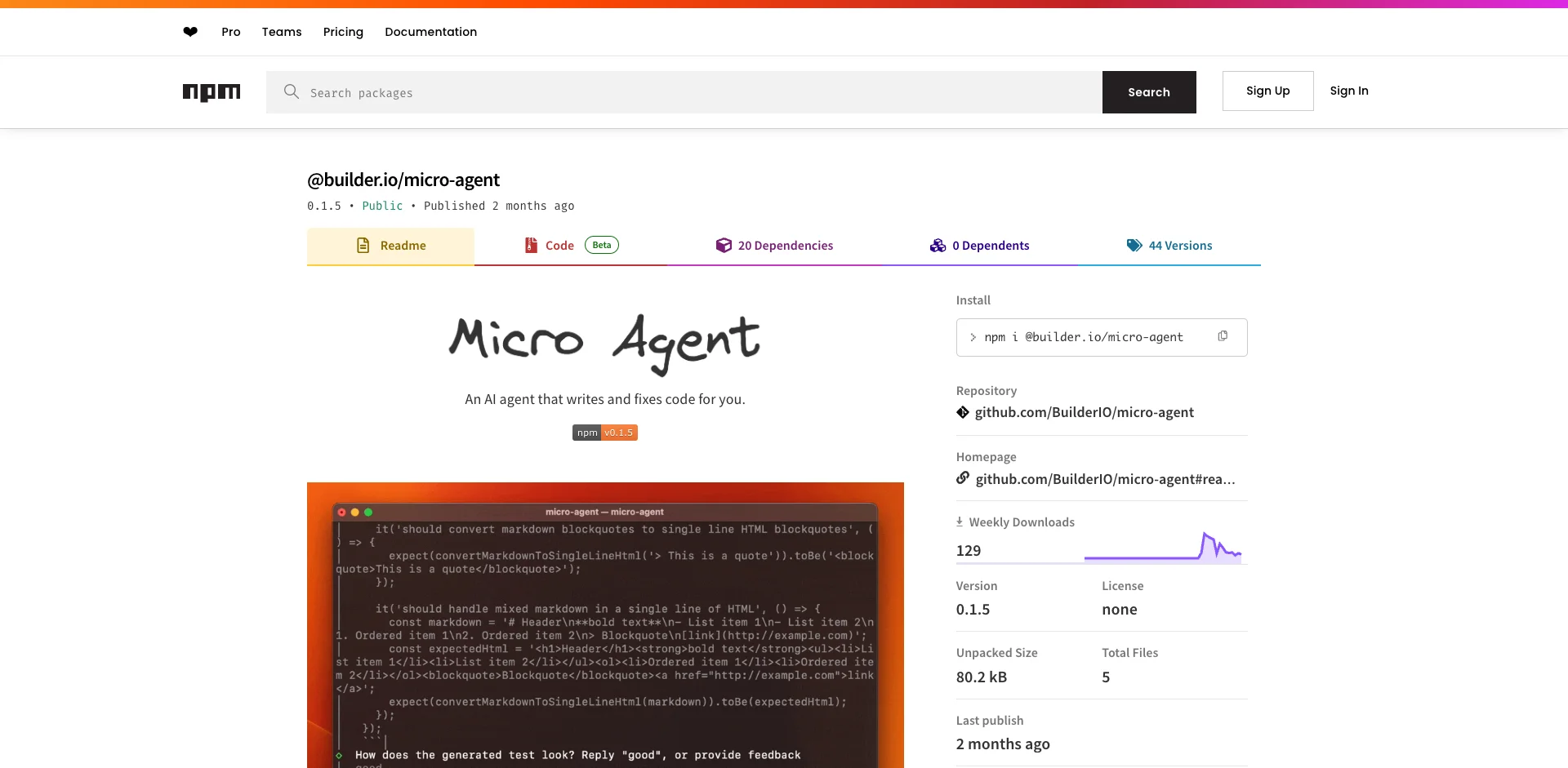Image resolution: width=1568 pixels, height=768 pixels.
Task: Click the Total Files value 5
Action: 1106,677
